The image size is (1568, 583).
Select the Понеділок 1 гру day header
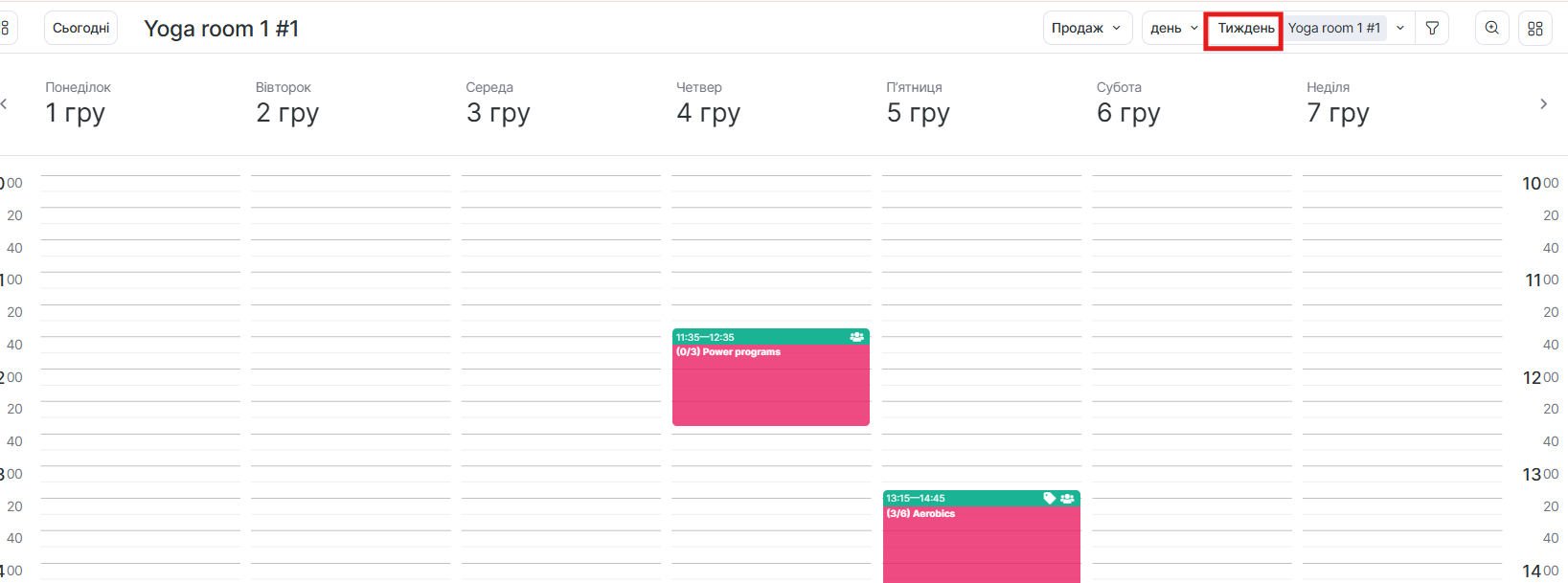[x=78, y=103]
